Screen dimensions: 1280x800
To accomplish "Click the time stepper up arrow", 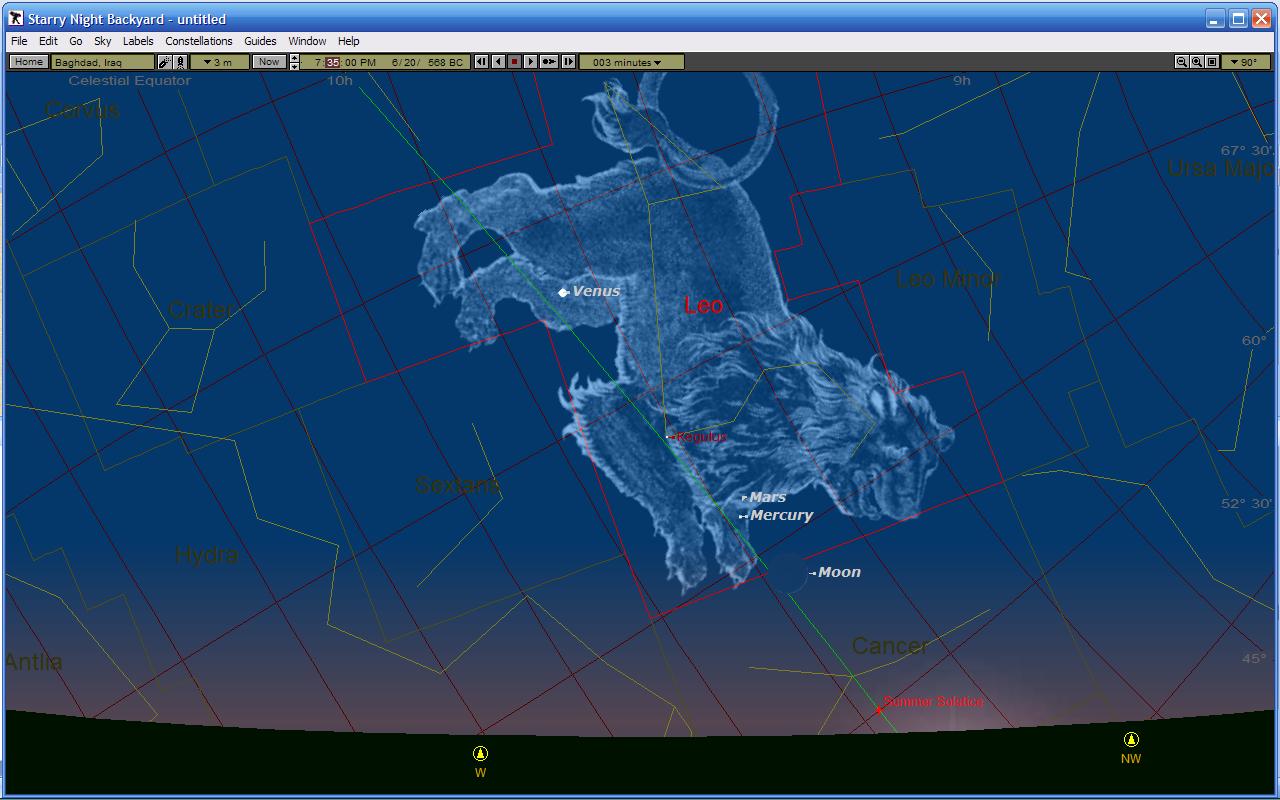I will coord(294,58).
